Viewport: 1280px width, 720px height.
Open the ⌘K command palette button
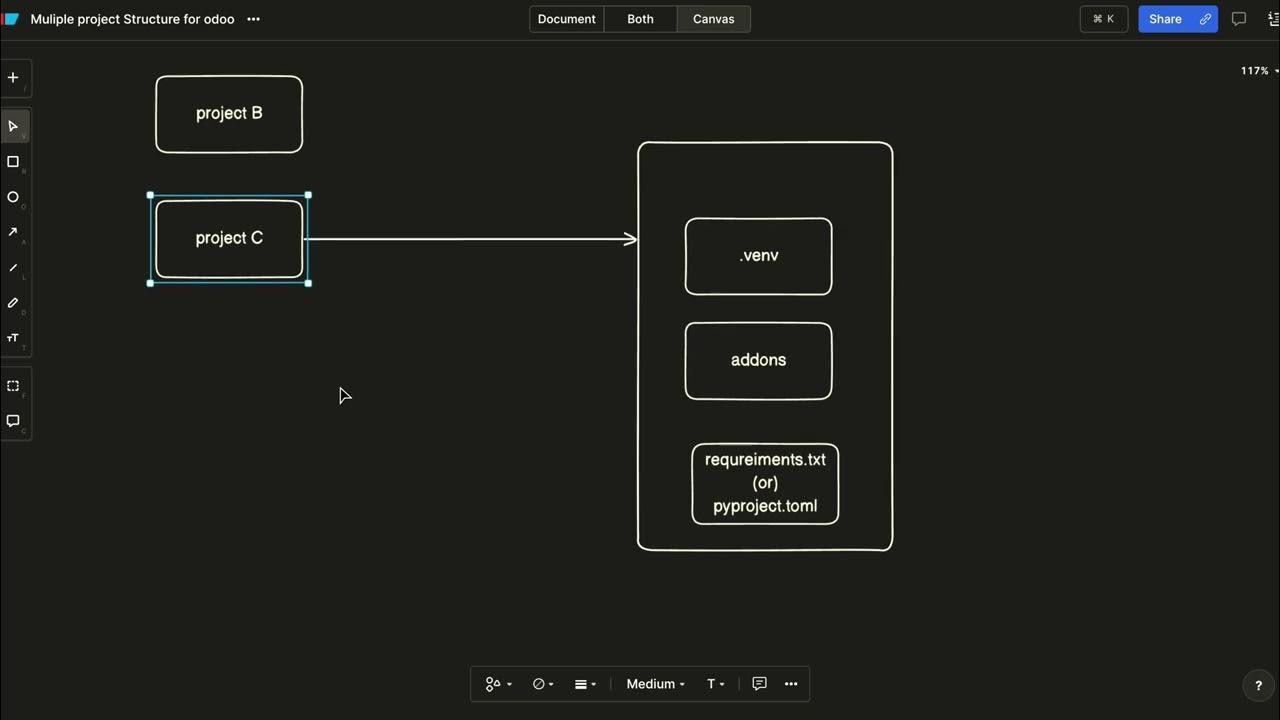(x=1104, y=19)
